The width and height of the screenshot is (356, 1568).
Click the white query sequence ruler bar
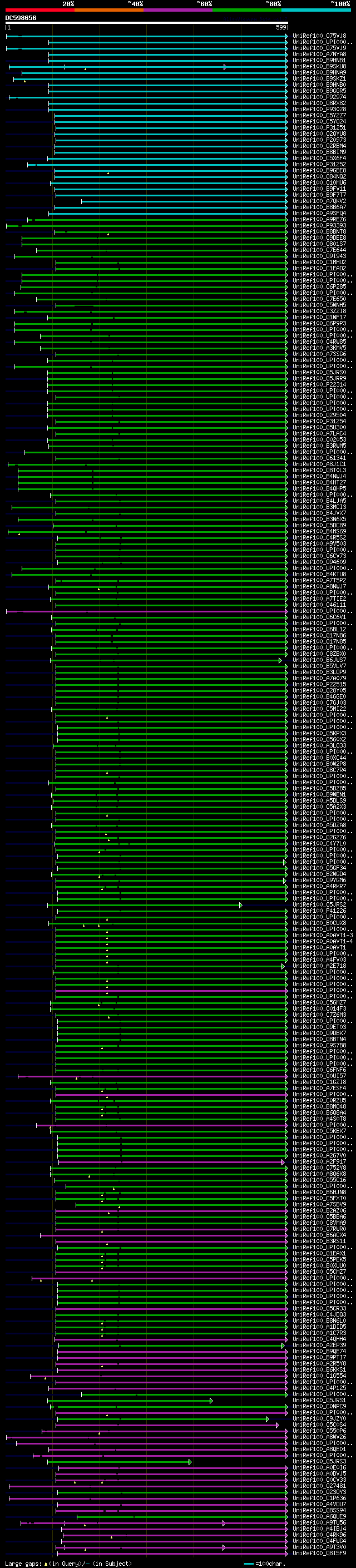(x=147, y=23)
